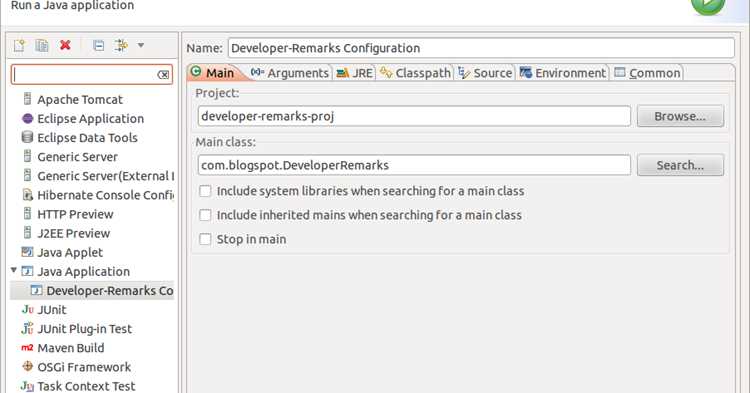The image size is (750, 393).
Task: Click the Collapse All toolbar icon
Action: point(99,45)
